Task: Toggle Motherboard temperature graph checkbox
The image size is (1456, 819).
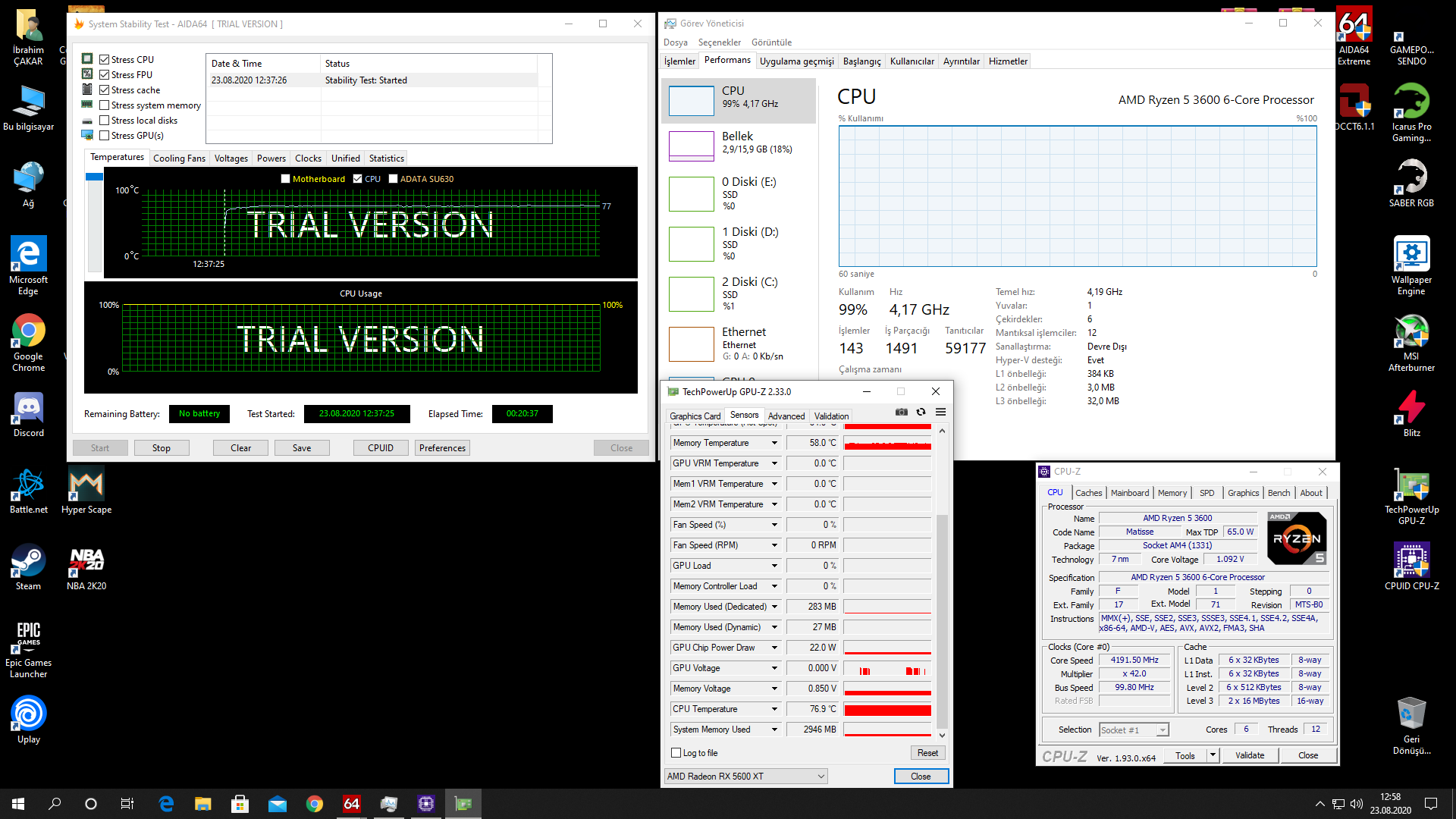Action: pos(286,179)
